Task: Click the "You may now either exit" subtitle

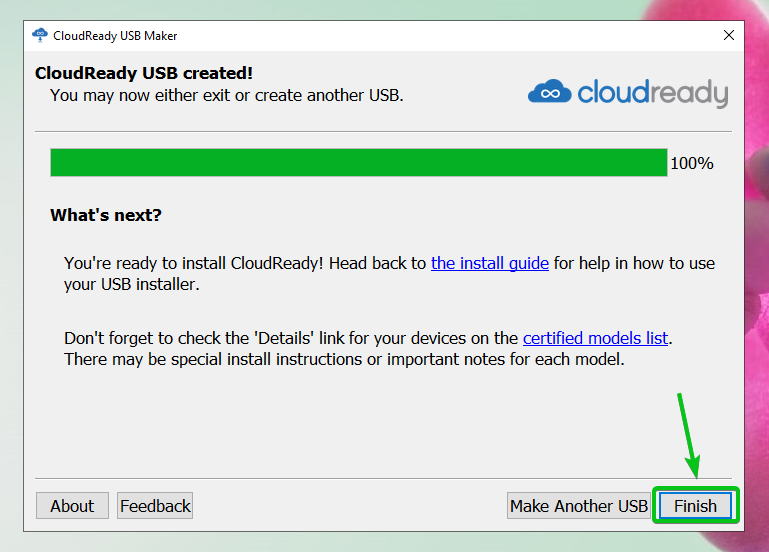Action: [x=226, y=96]
